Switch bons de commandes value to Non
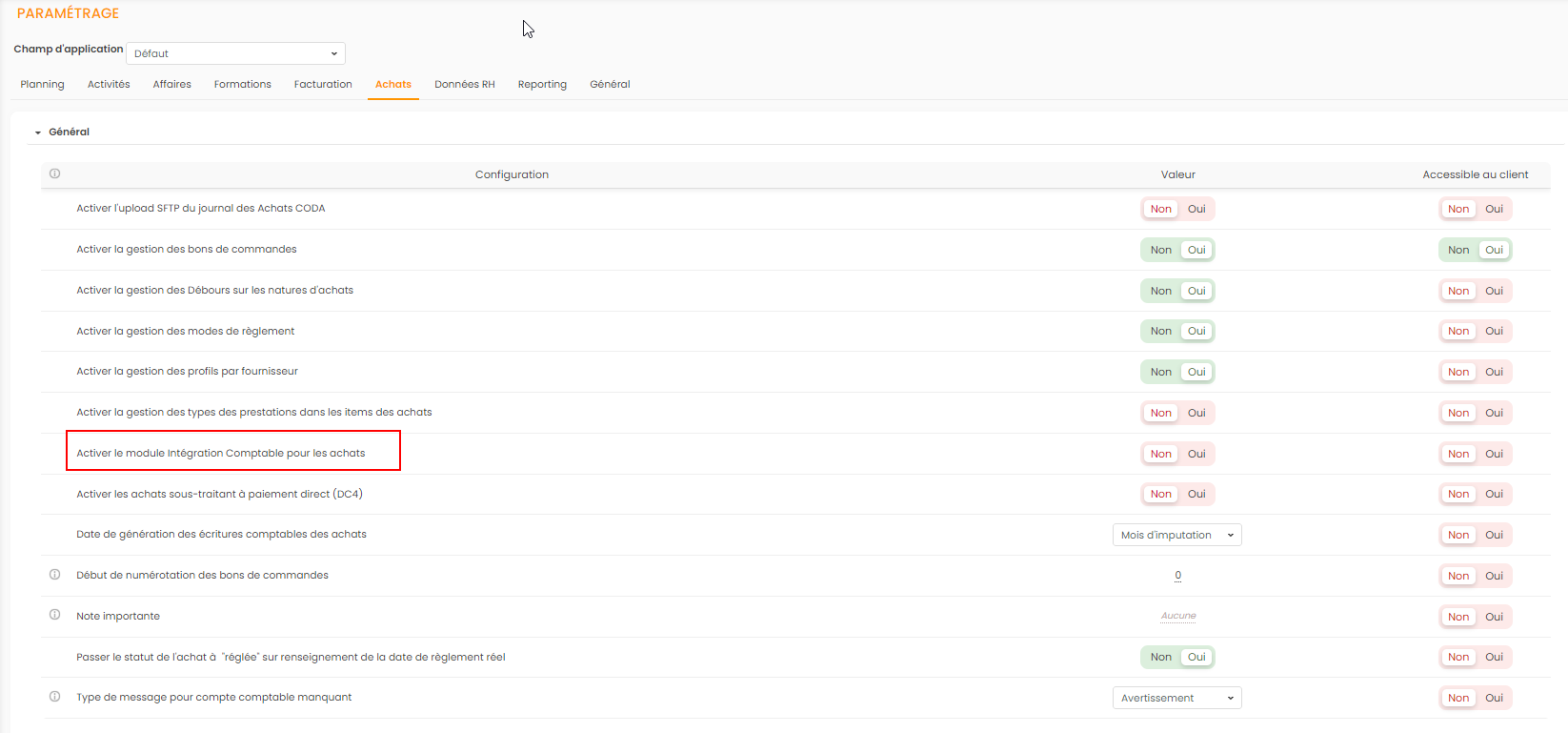This screenshot has height=733, width=1568. [x=1160, y=250]
